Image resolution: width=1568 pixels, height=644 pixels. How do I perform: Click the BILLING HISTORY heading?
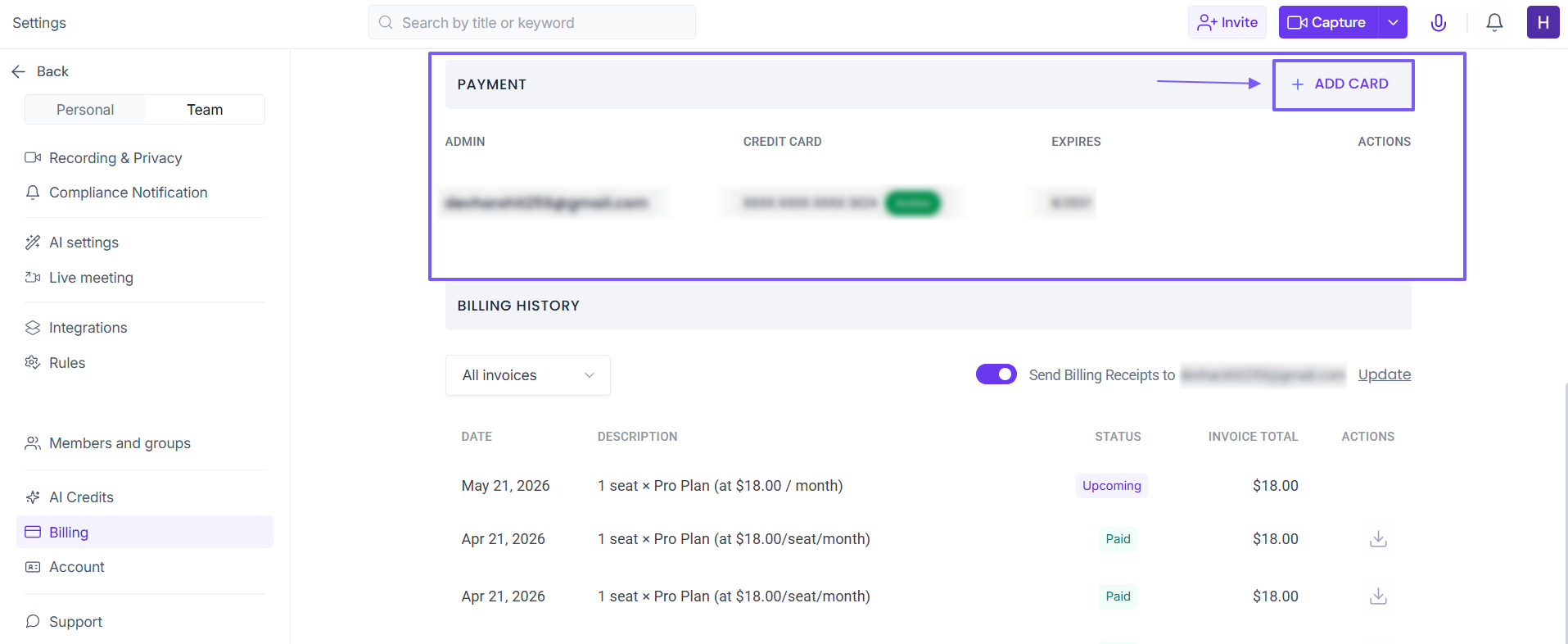pos(518,306)
